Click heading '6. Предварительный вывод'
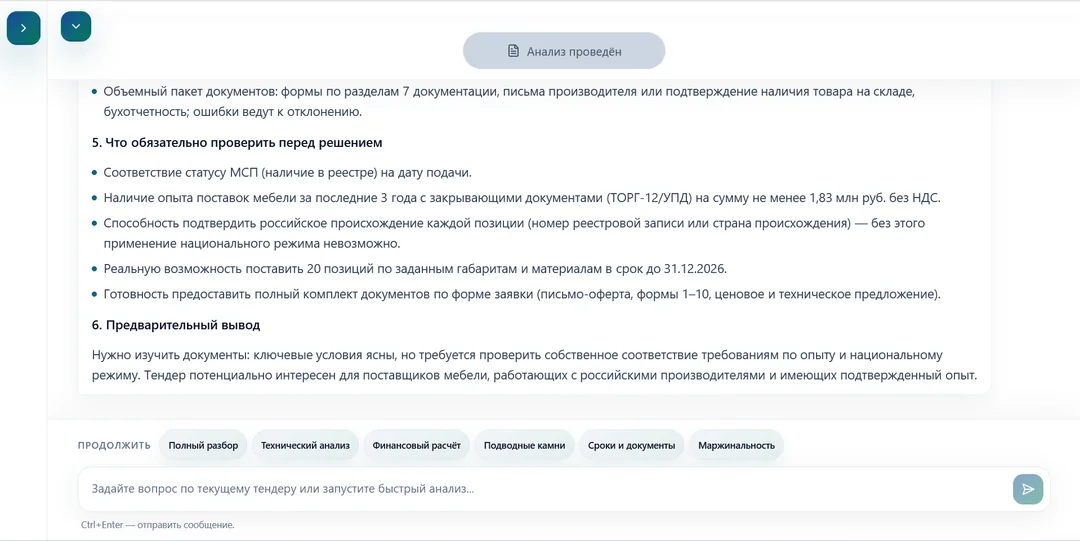1080x541 pixels. (176, 325)
